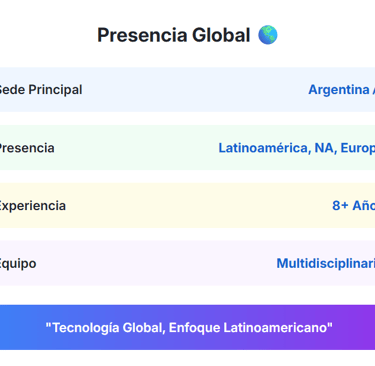Screen dimensions: 375x366
Task: Click the Argentina value text
Action: coord(341,90)
